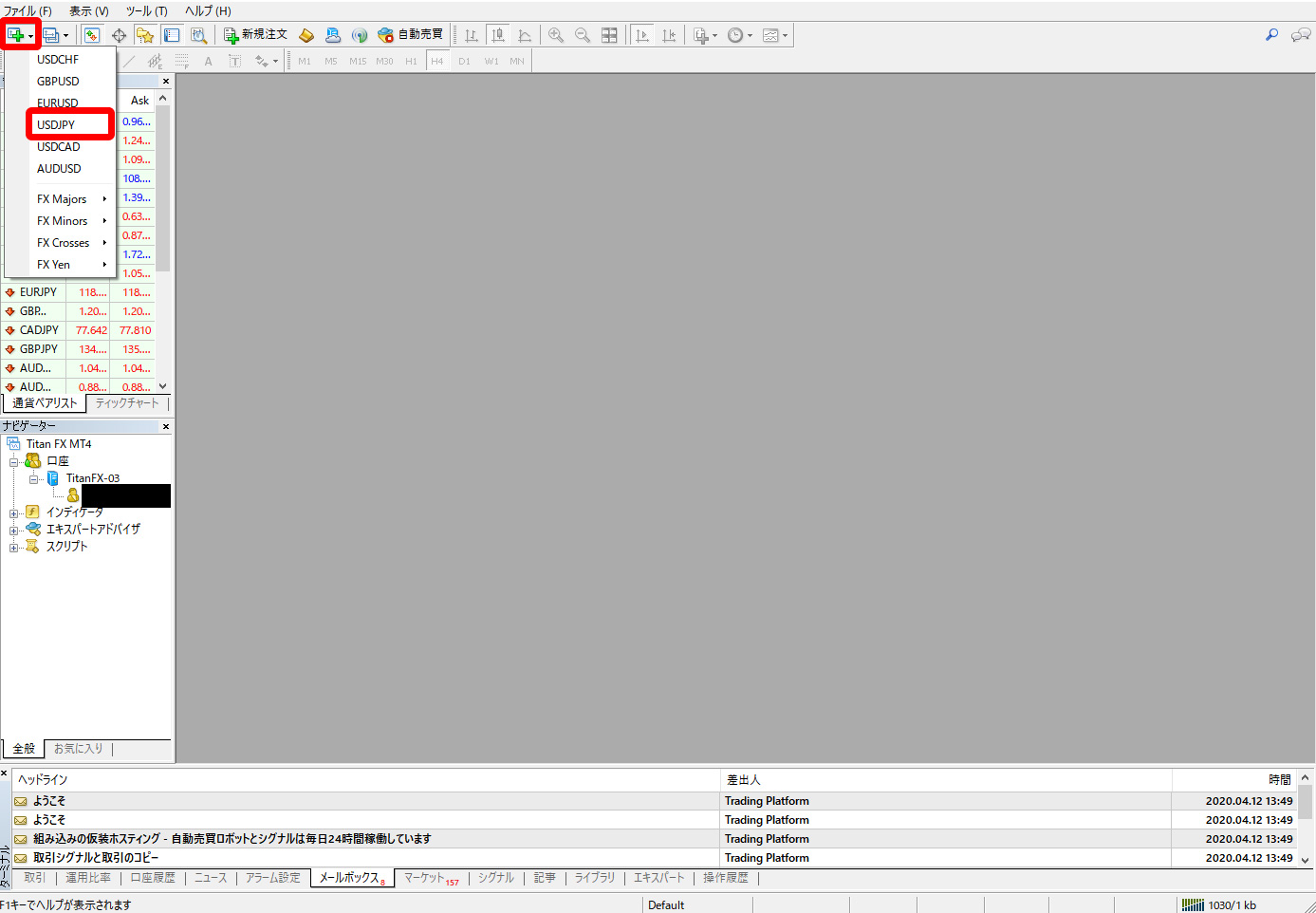Switch to bar chart mode

(472, 35)
